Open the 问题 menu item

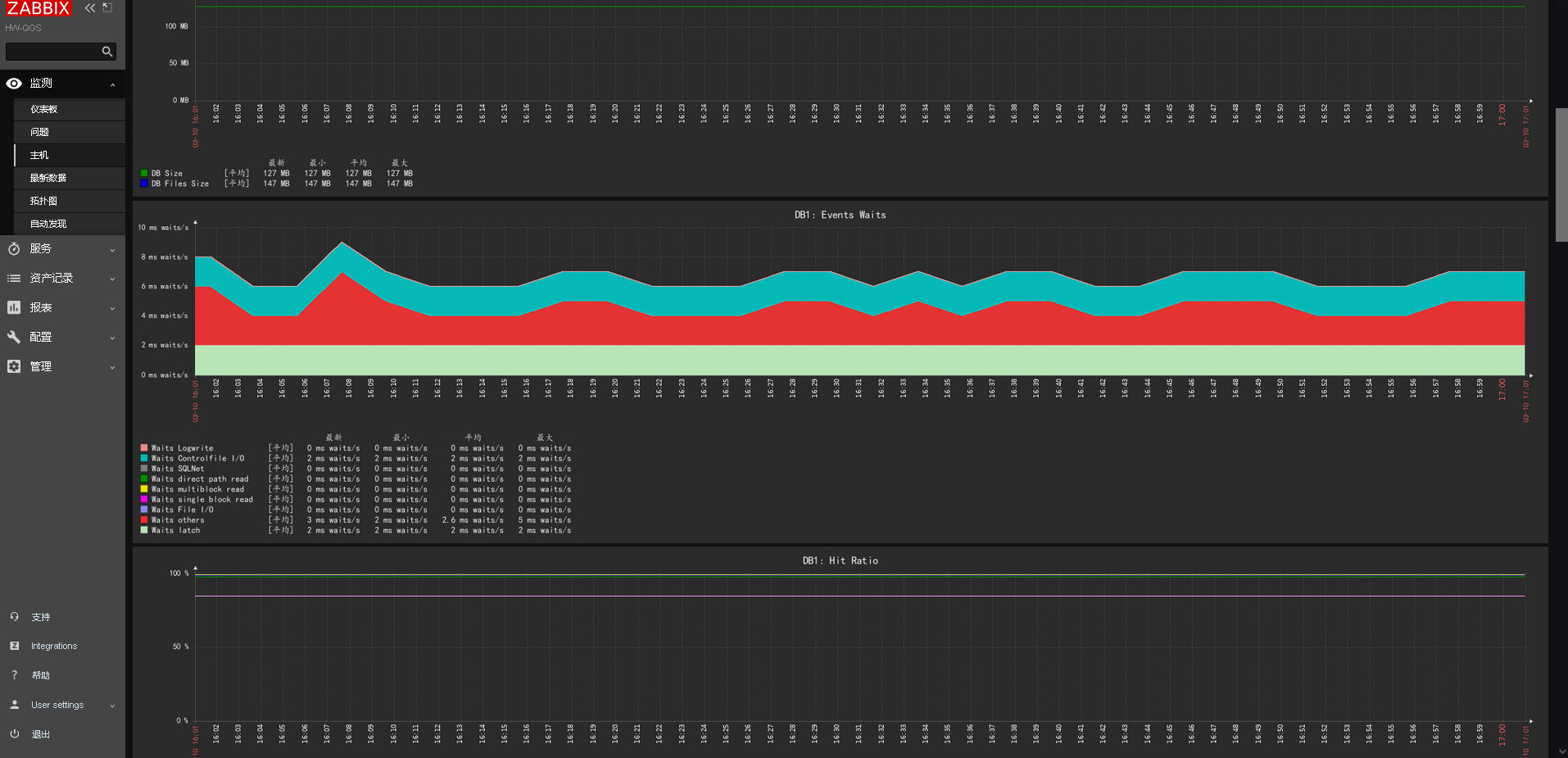pos(39,131)
